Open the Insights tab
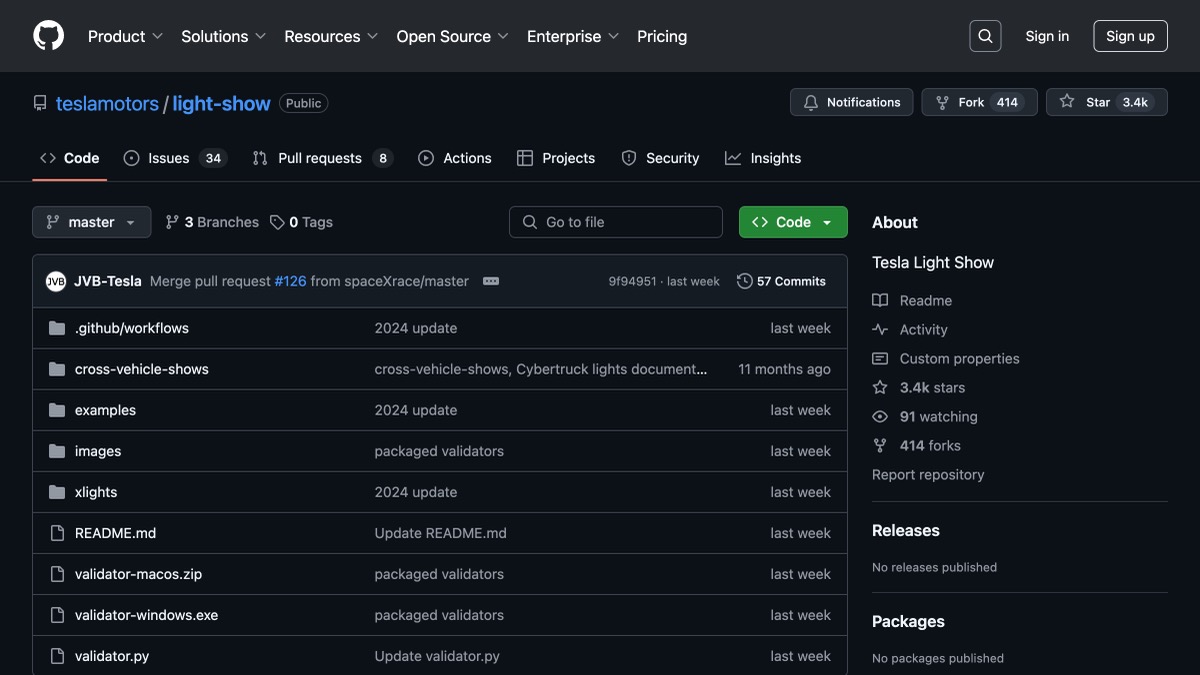This screenshot has height=675, width=1200. [x=763, y=158]
